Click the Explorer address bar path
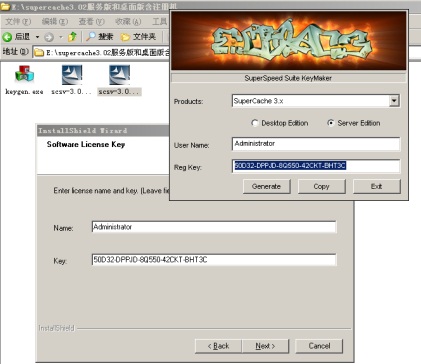 point(107,53)
